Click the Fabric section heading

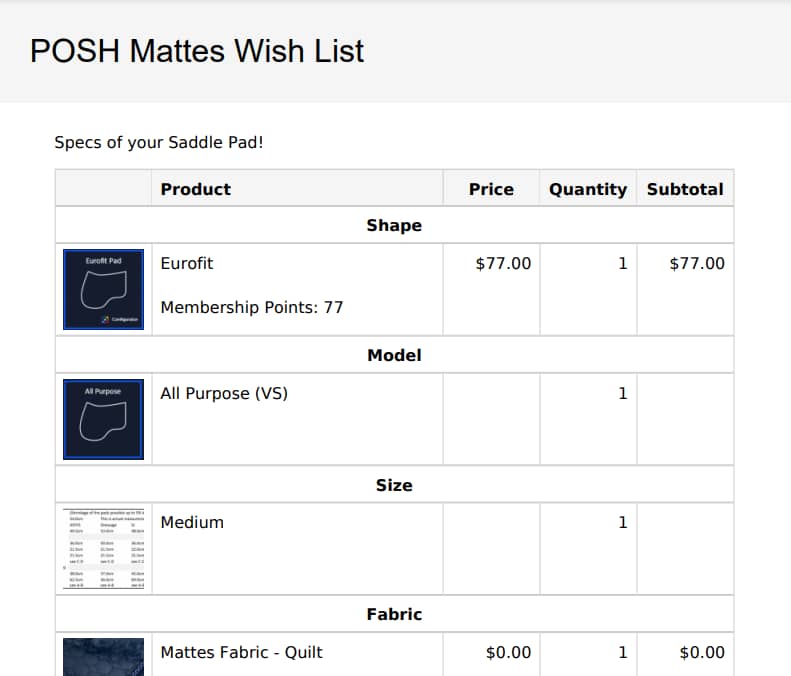point(394,614)
